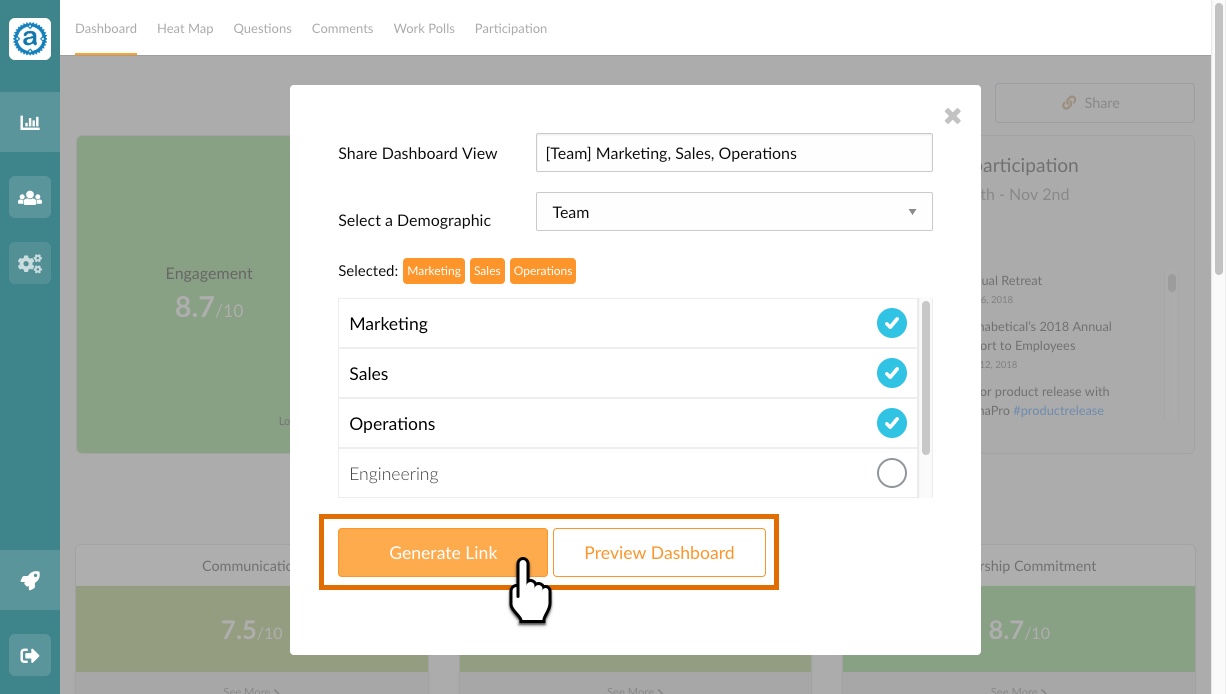The width and height of the screenshot is (1226, 694).
Task: Remove the Operations selected tag
Action: pyautogui.click(x=543, y=271)
